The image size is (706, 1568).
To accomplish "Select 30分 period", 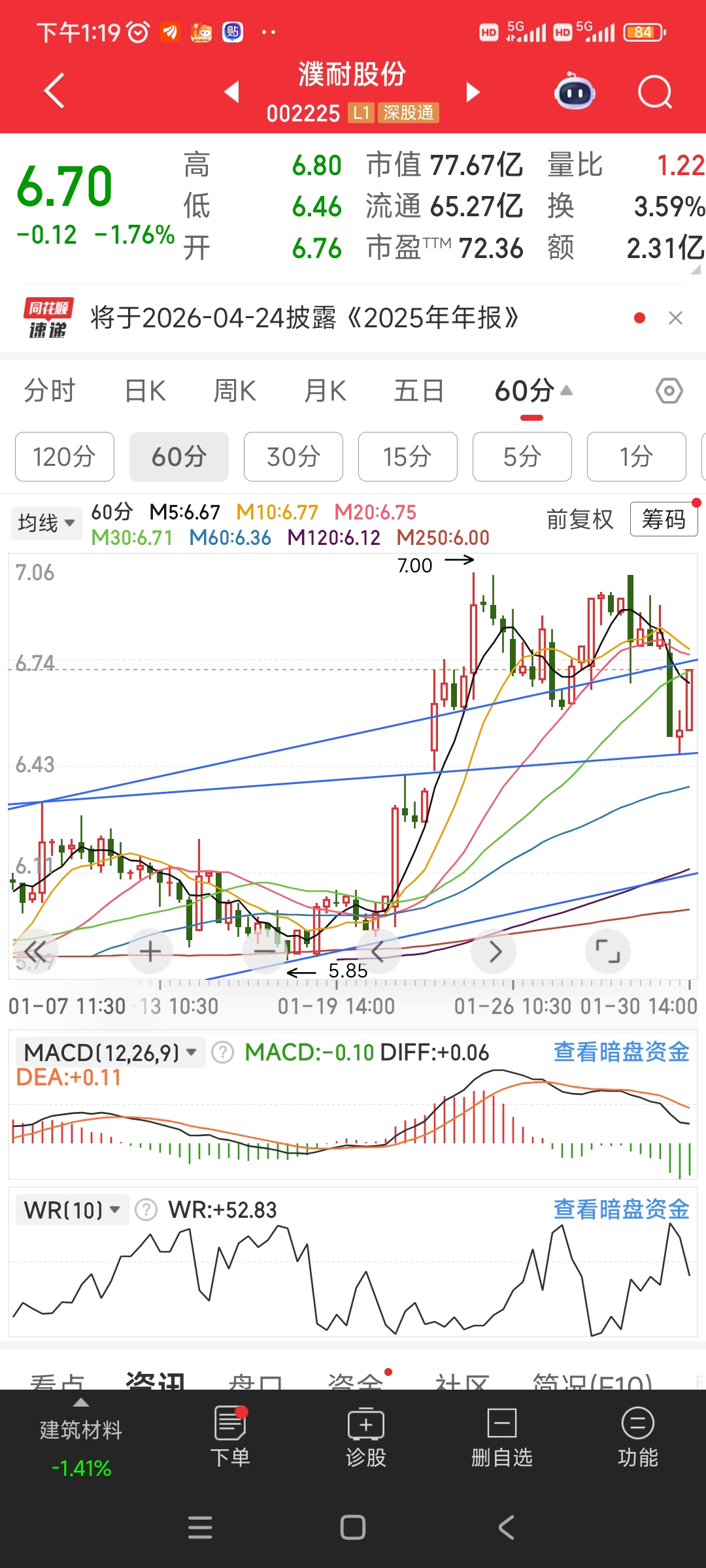I will (x=294, y=457).
